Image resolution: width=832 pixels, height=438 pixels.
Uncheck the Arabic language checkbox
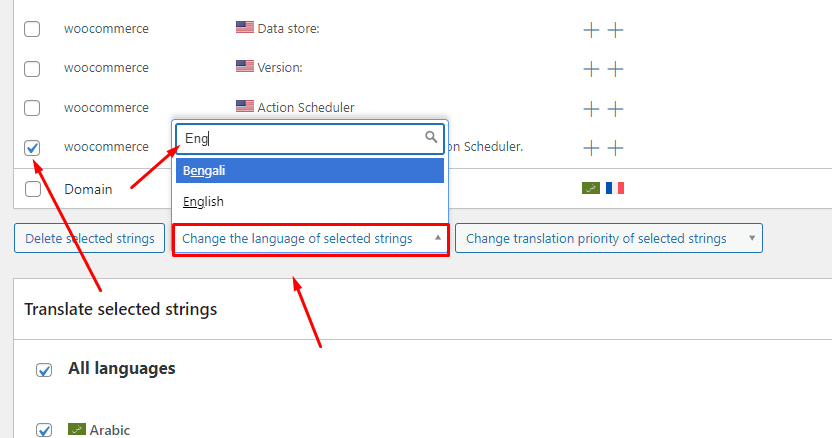[x=44, y=429]
